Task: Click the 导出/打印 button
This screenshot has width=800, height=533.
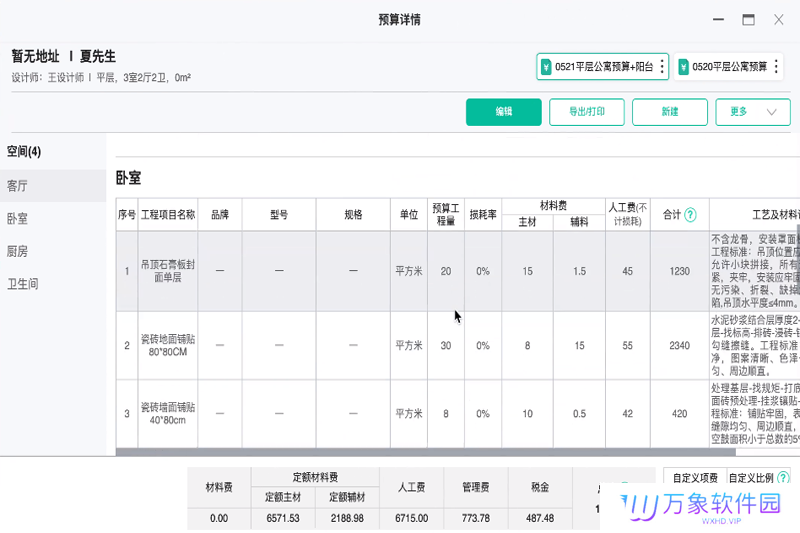Action: tap(587, 112)
